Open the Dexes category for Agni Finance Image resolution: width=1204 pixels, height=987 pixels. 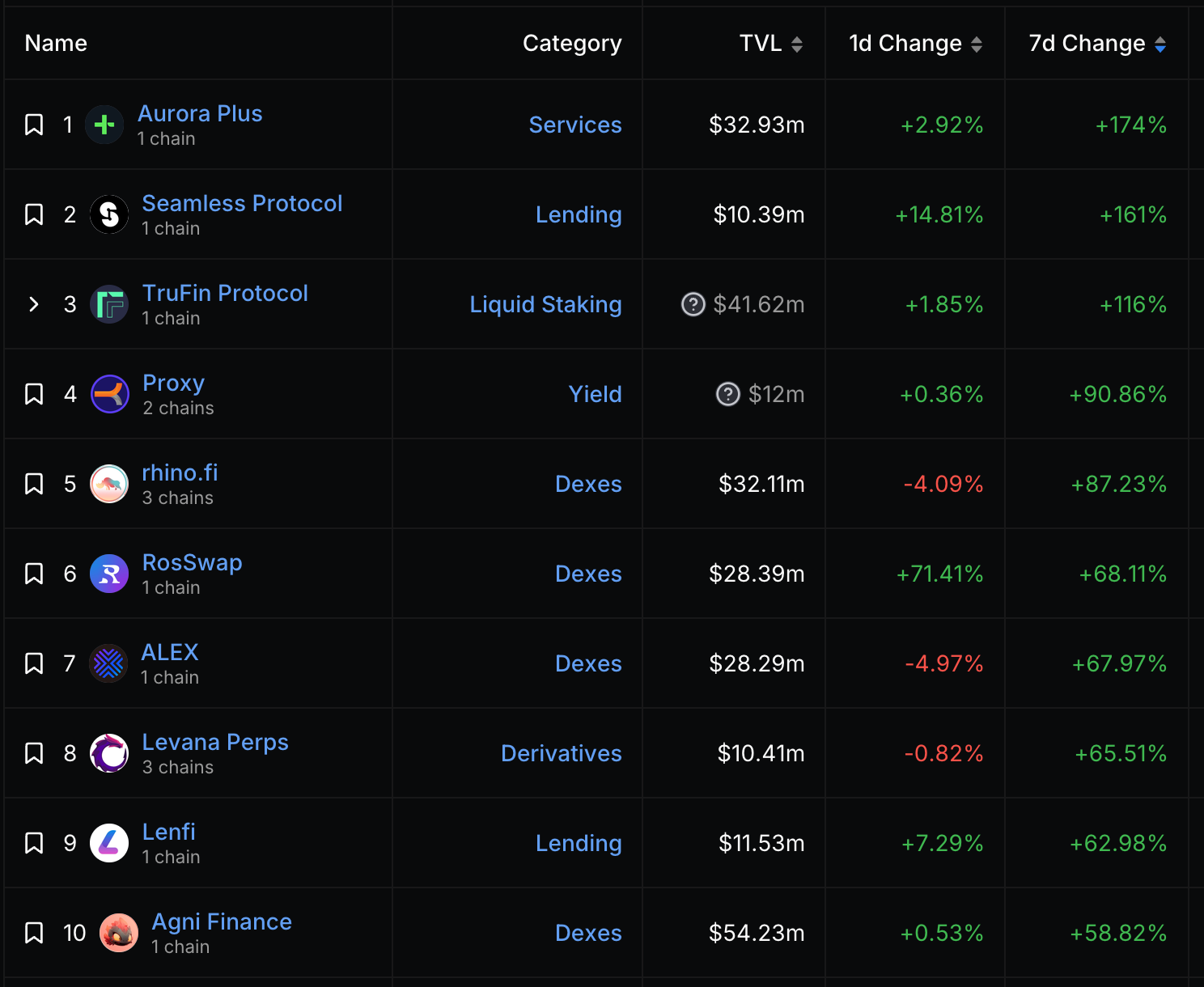(588, 933)
